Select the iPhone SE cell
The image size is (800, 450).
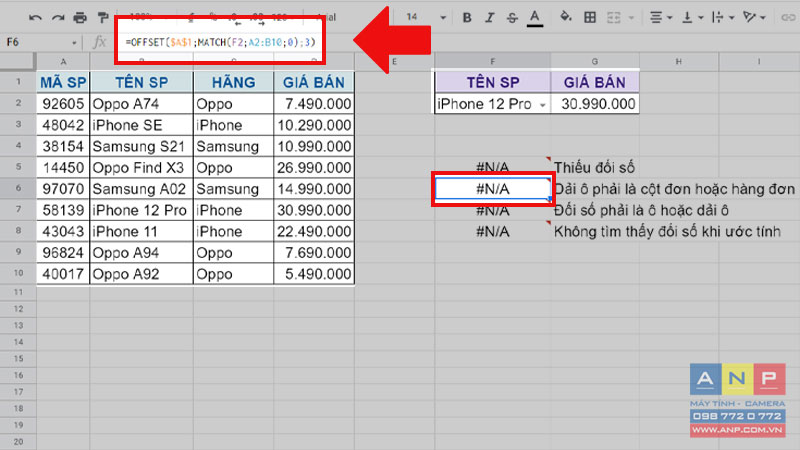[x=141, y=125]
